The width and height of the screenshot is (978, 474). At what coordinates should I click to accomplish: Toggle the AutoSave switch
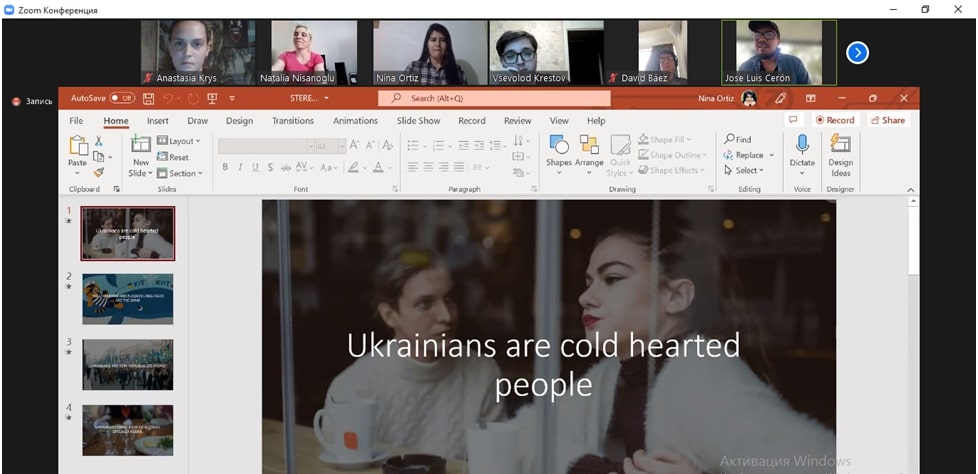point(122,99)
